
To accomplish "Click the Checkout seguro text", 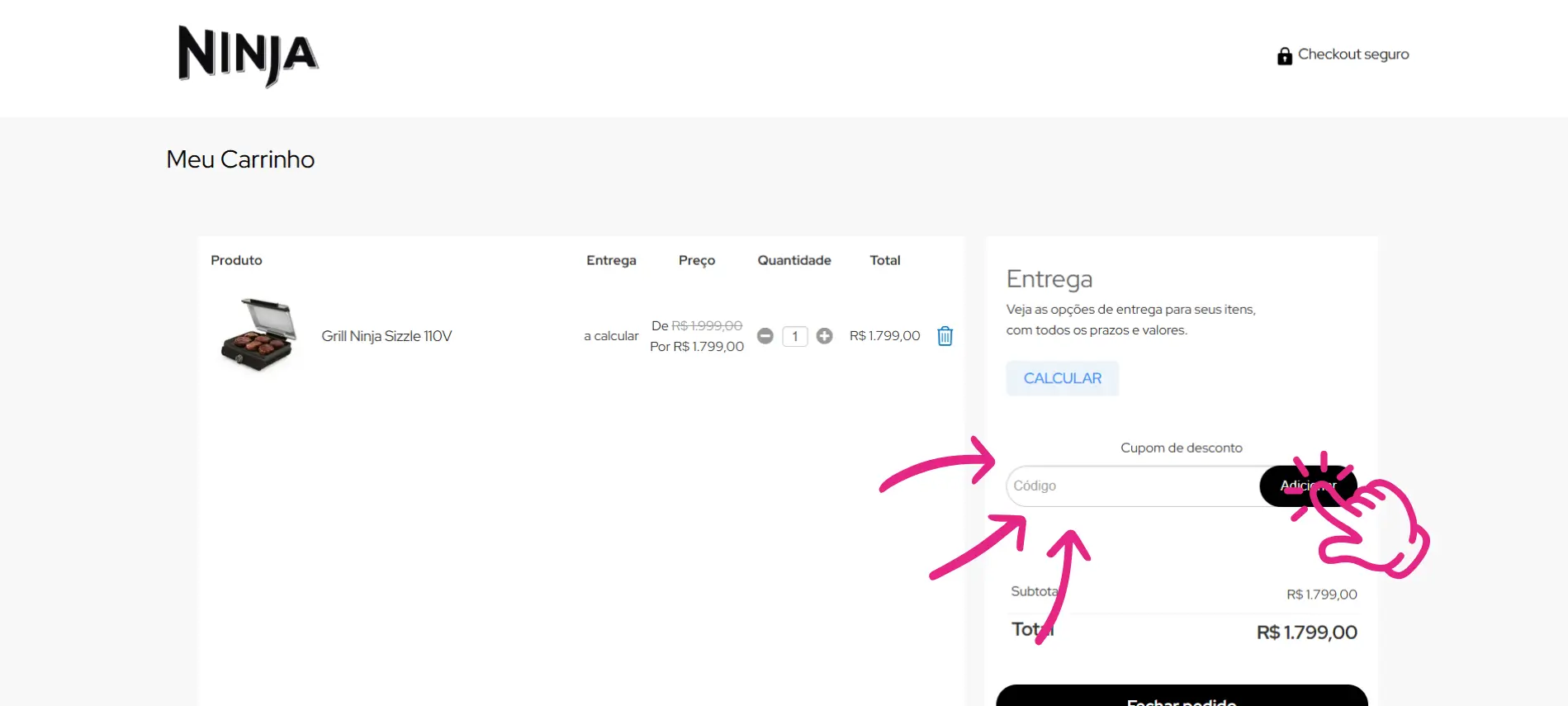I will (x=1353, y=54).
